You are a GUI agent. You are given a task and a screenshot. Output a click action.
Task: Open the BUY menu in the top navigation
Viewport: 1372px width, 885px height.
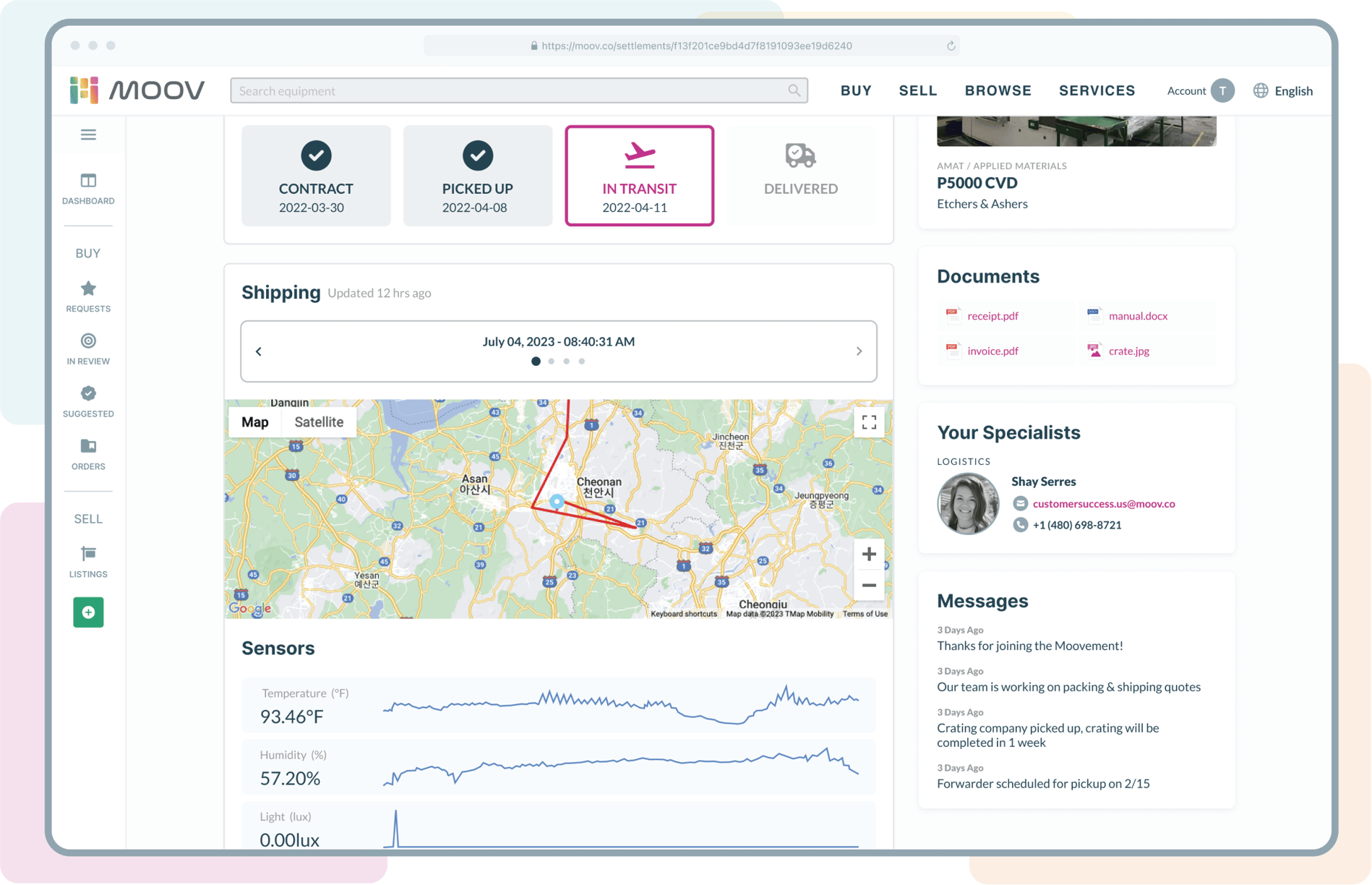click(855, 90)
